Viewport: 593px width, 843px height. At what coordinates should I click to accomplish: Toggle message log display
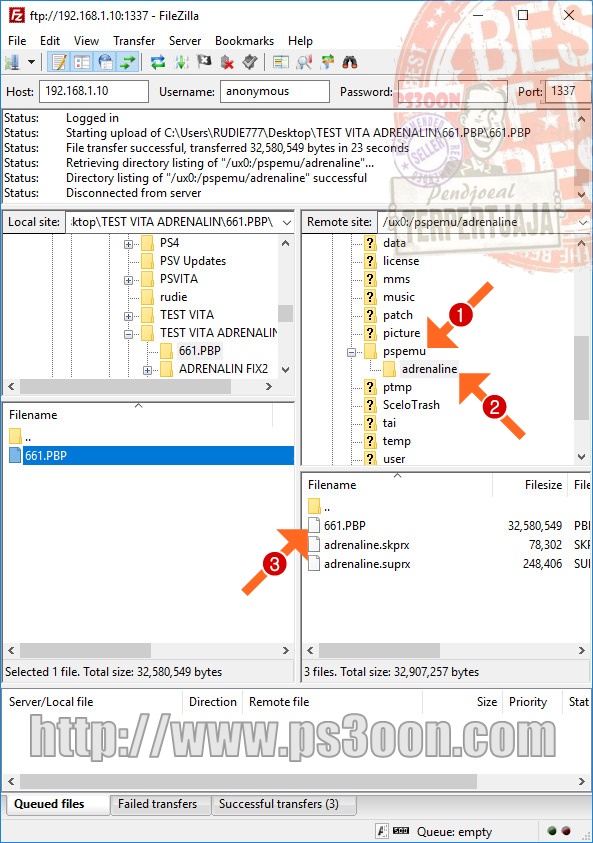point(59,62)
